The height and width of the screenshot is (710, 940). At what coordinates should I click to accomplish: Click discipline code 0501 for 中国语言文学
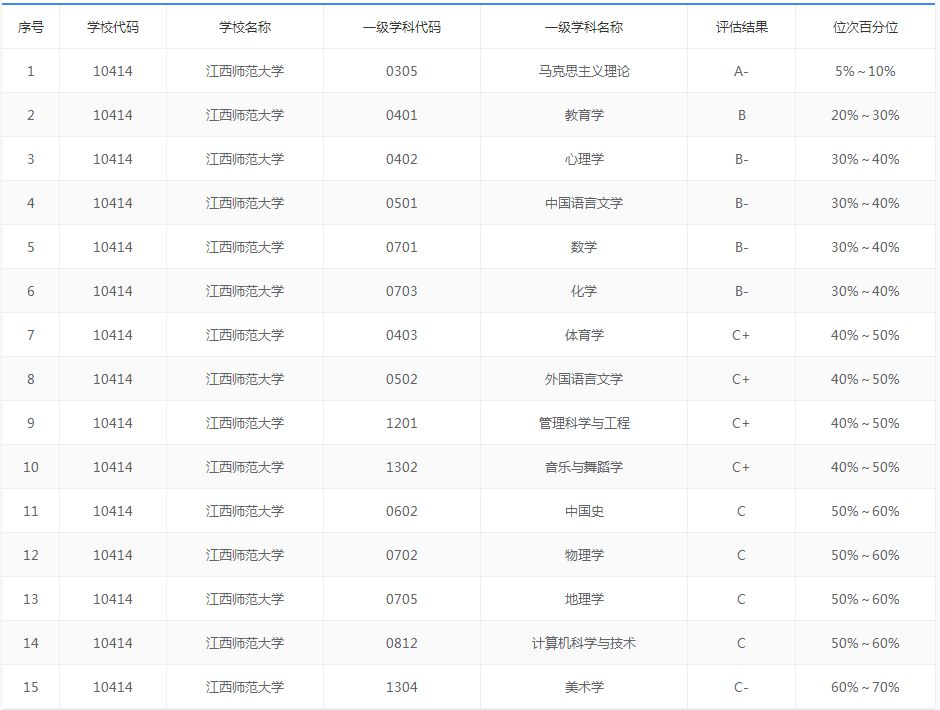pyautogui.click(x=401, y=203)
